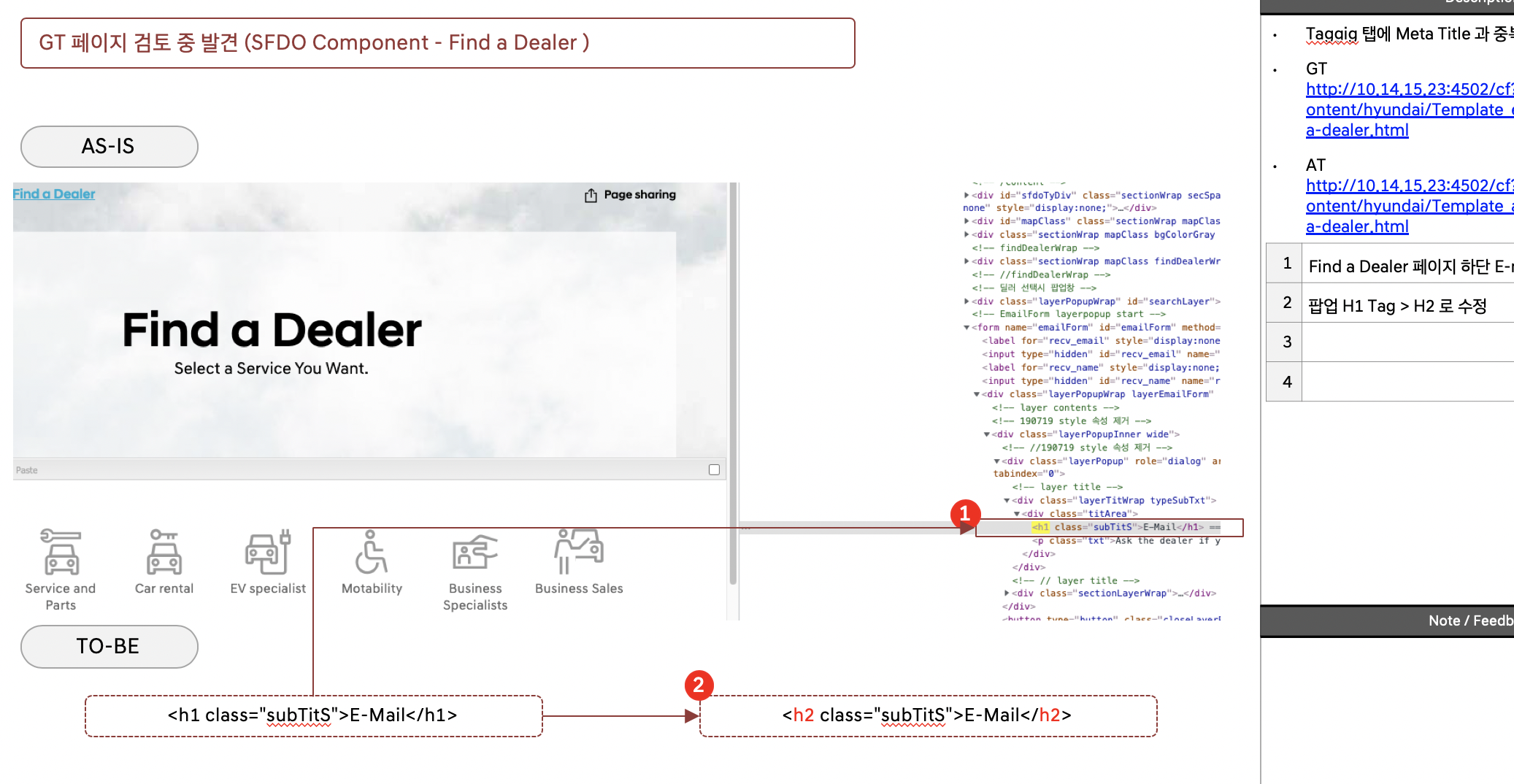Expand the sectionLayerWrap div node
1514x784 pixels.
1007,593
